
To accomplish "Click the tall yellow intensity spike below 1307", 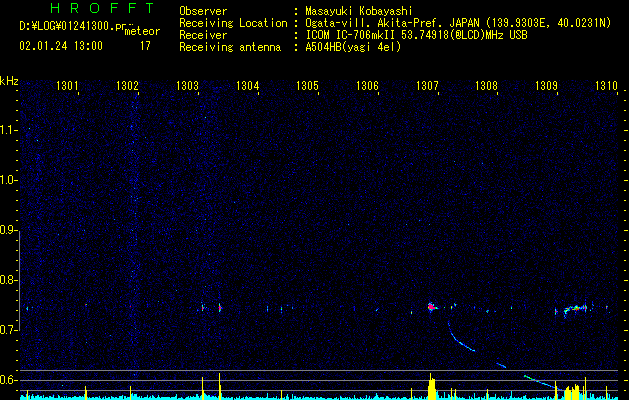I will click(x=432, y=386).
